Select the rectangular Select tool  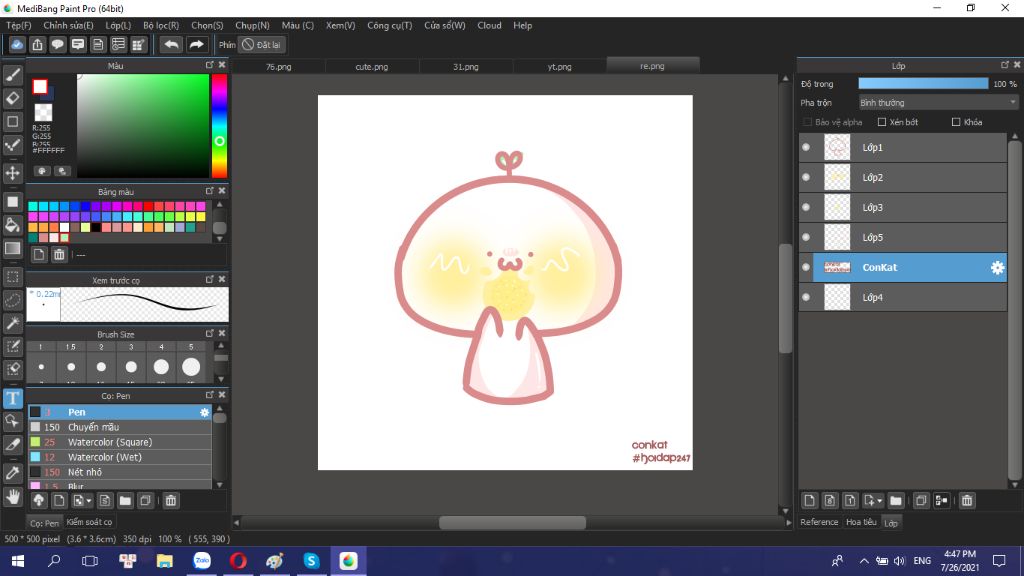(x=12, y=276)
